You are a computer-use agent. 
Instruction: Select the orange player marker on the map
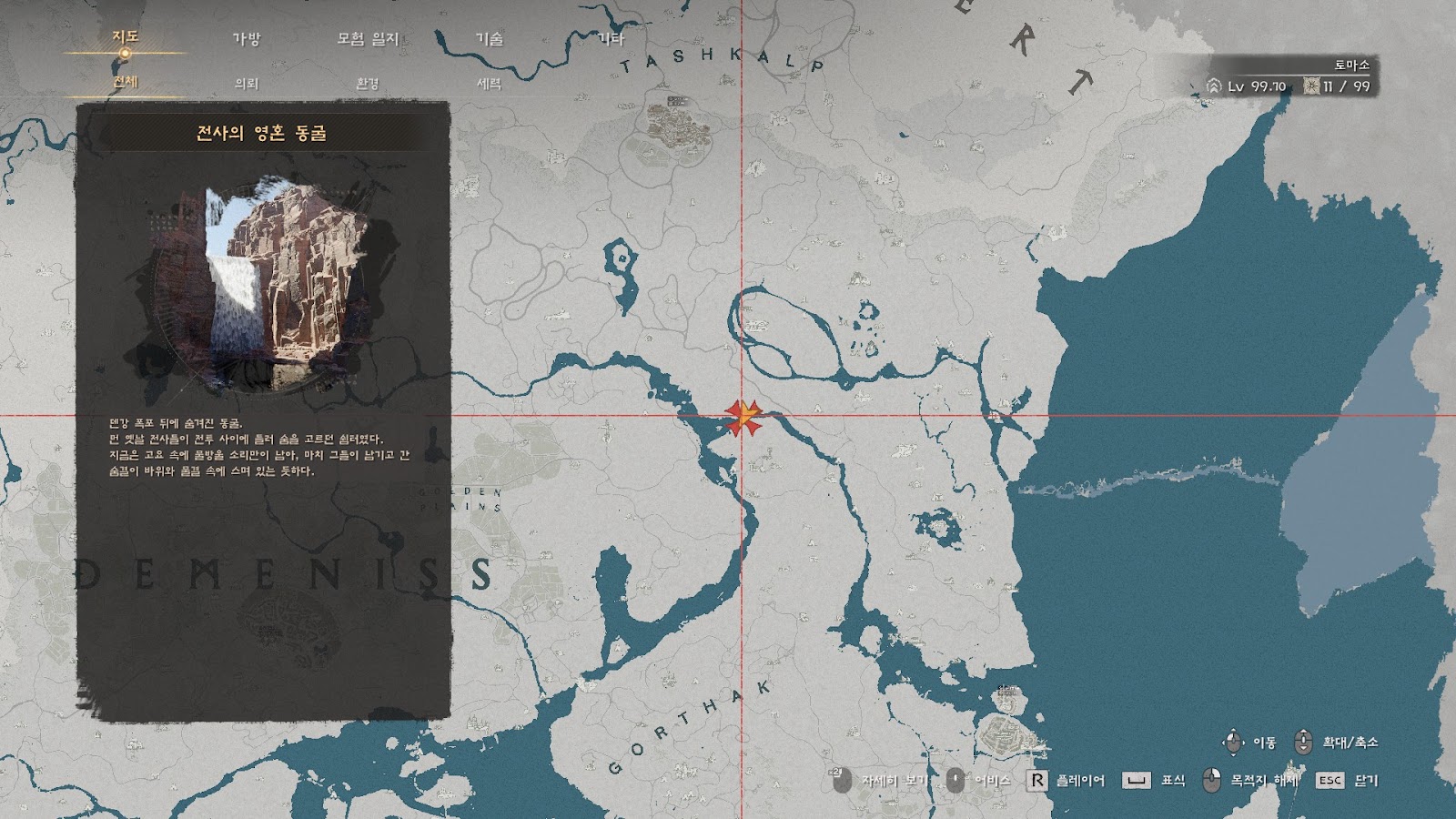pos(743,417)
